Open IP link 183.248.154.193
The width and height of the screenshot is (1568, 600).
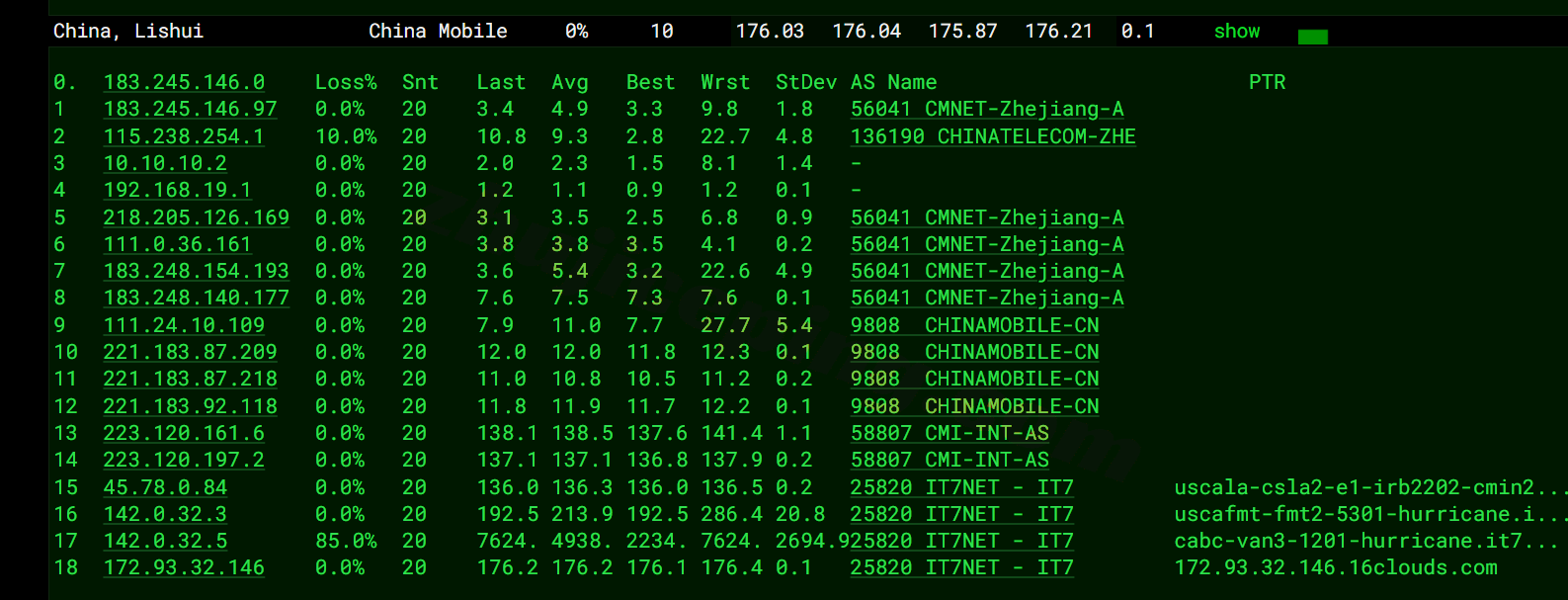(197, 272)
